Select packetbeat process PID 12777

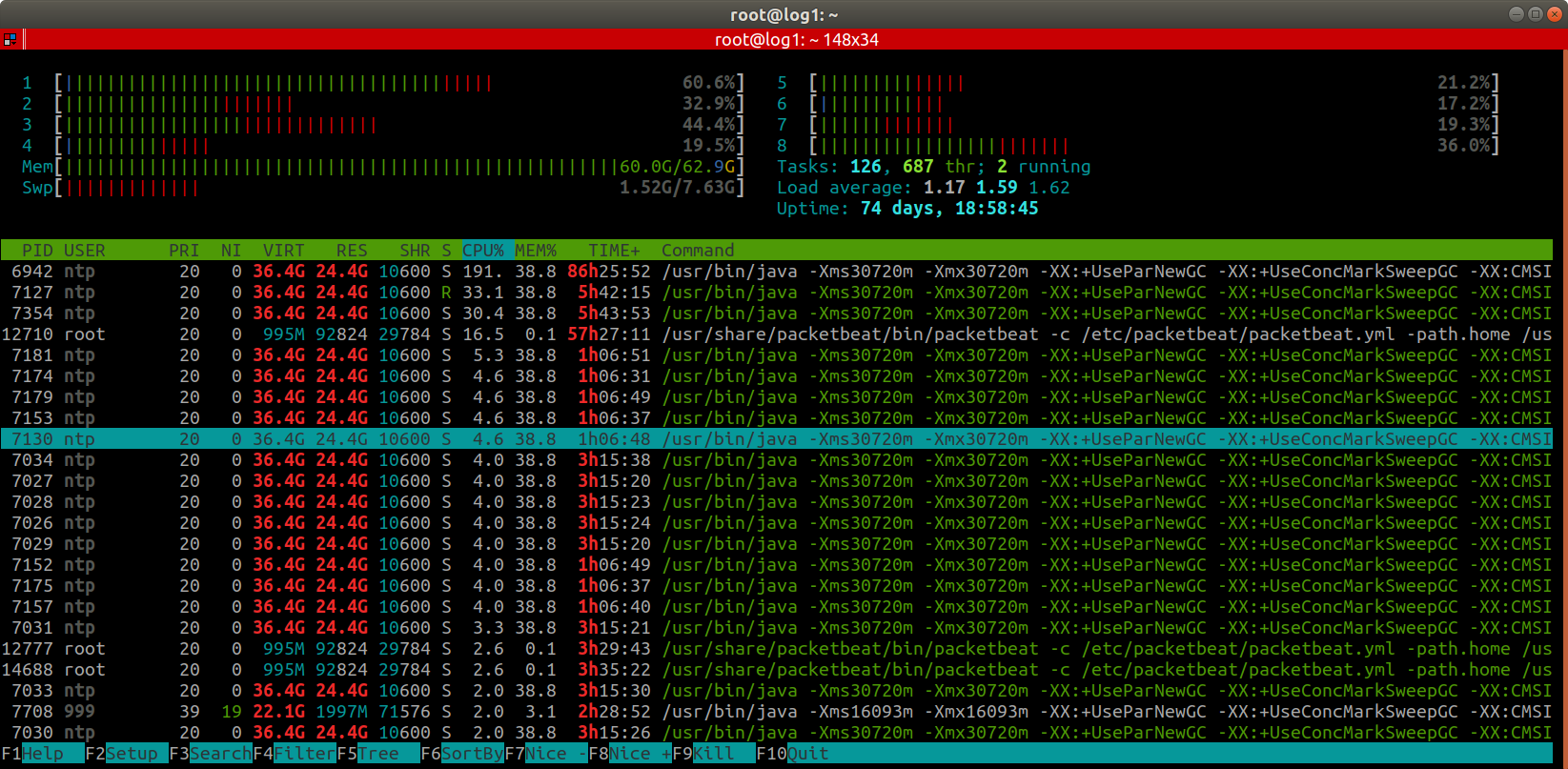(x=777, y=649)
